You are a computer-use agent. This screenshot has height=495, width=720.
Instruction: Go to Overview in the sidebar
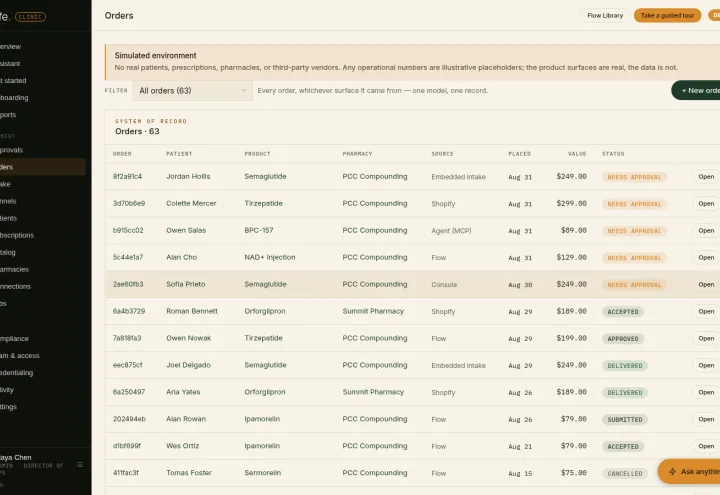coord(42,46)
